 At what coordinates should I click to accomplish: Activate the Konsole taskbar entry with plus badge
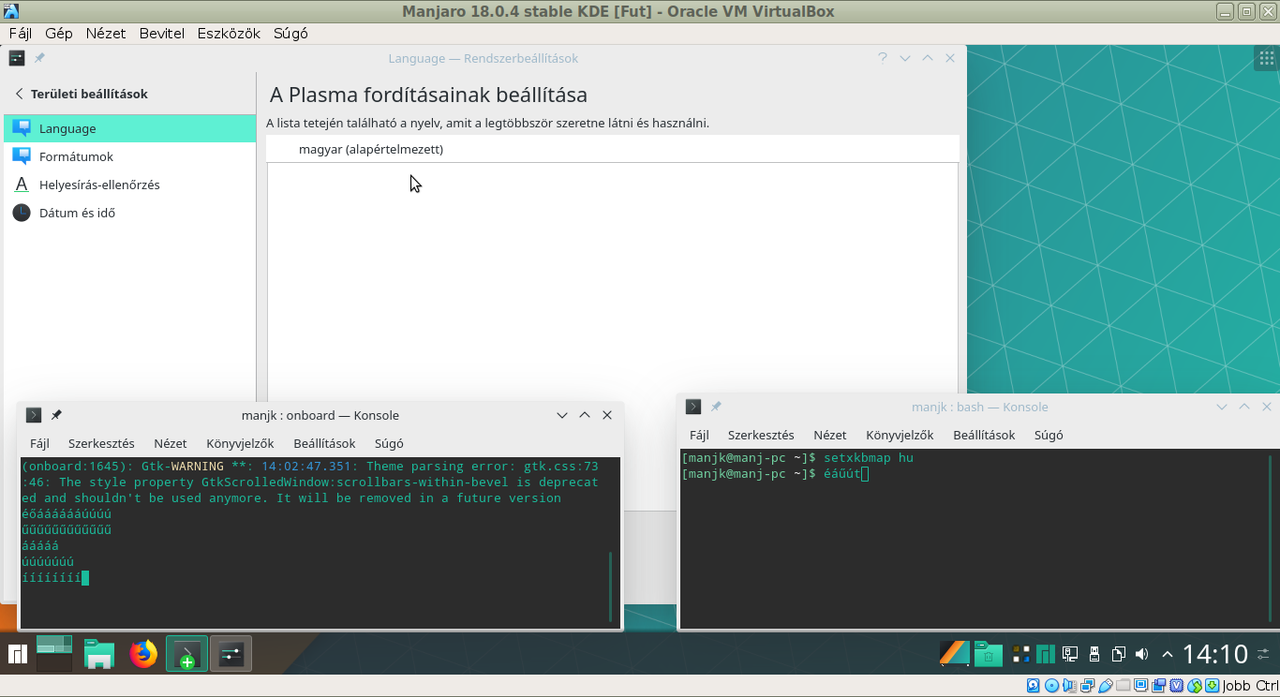click(187, 655)
